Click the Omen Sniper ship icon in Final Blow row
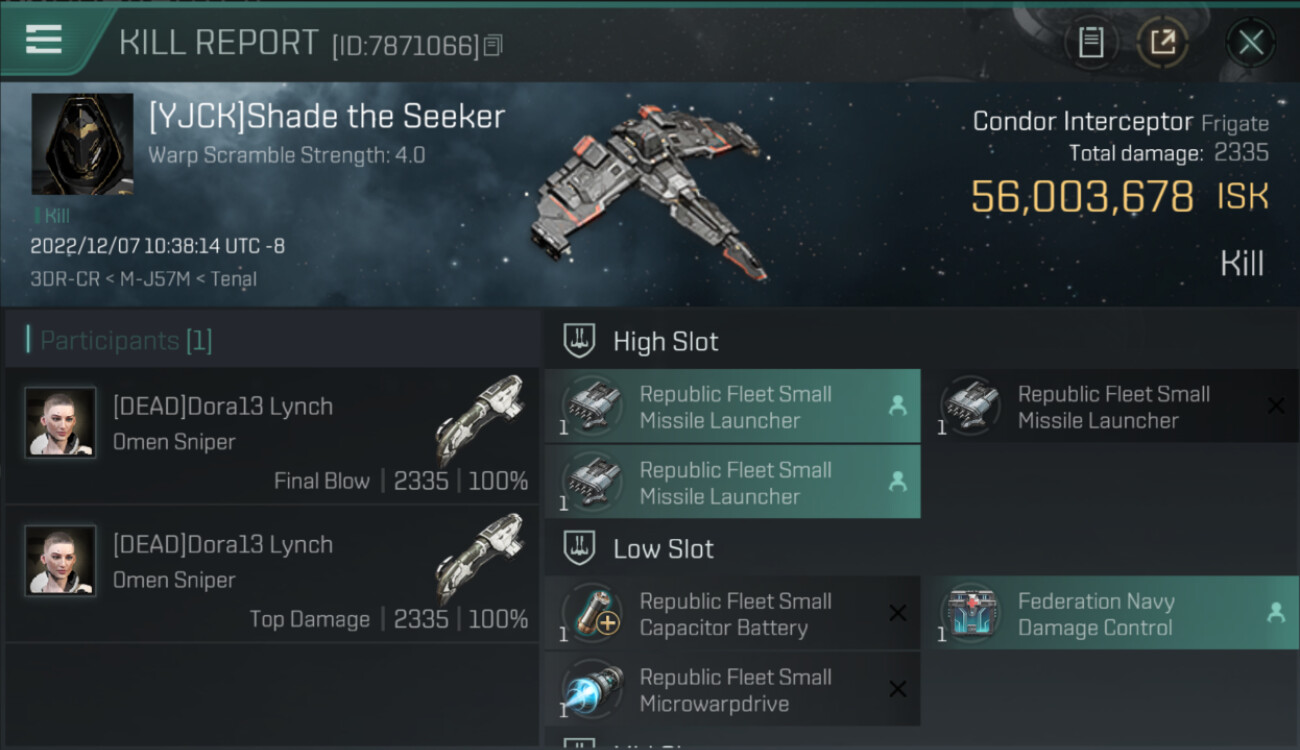 click(x=481, y=418)
